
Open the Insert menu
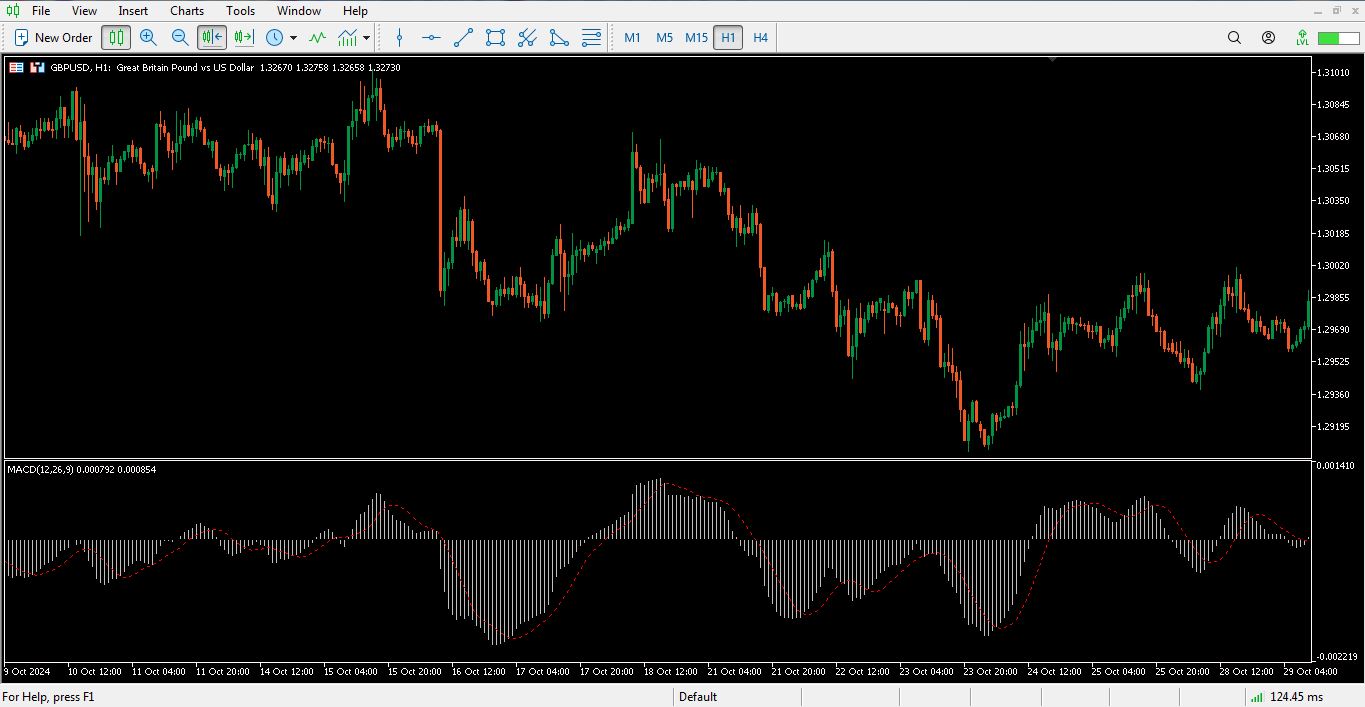point(133,11)
